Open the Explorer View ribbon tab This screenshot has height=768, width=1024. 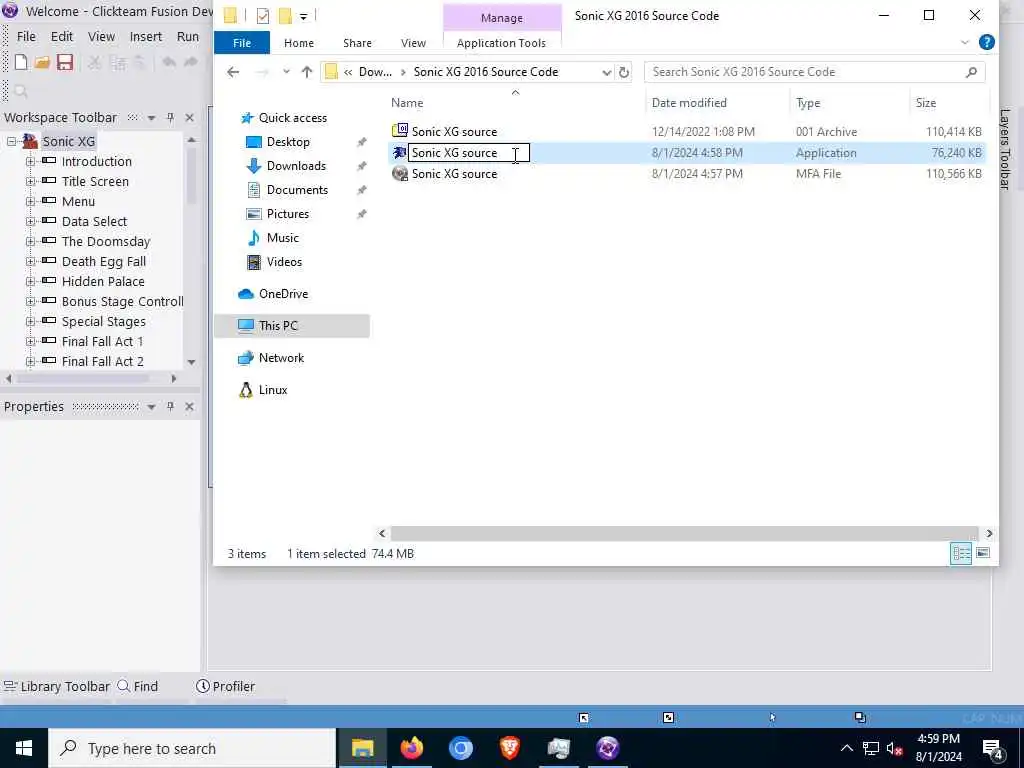413,42
